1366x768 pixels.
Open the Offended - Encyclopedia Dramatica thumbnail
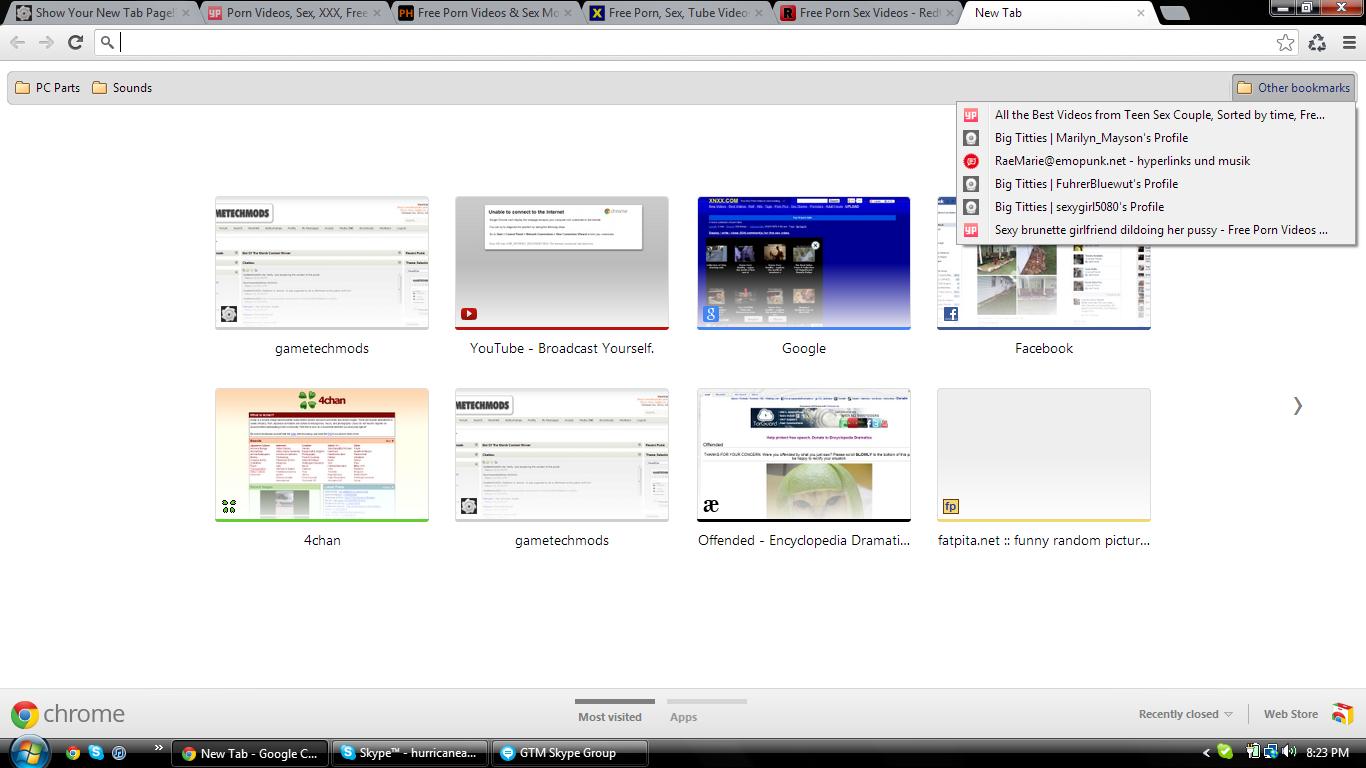804,455
